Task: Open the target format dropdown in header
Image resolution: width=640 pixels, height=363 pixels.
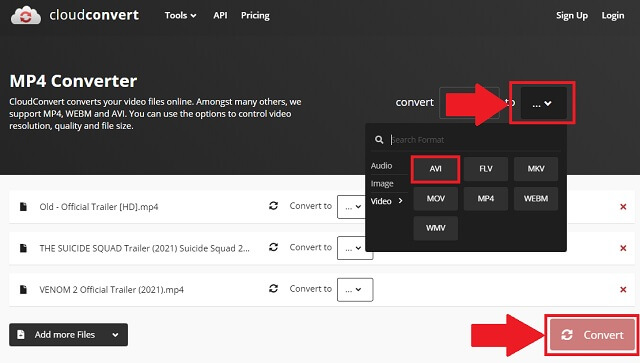Action: pos(543,103)
